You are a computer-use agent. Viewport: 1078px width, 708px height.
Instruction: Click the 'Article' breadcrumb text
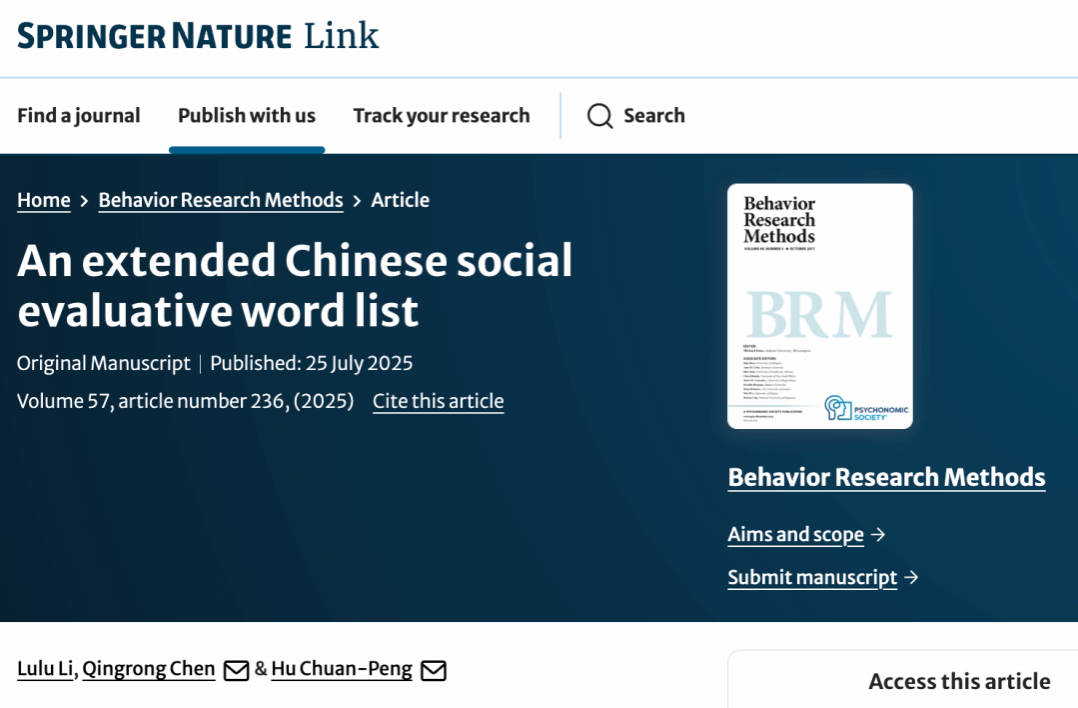tap(400, 200)
